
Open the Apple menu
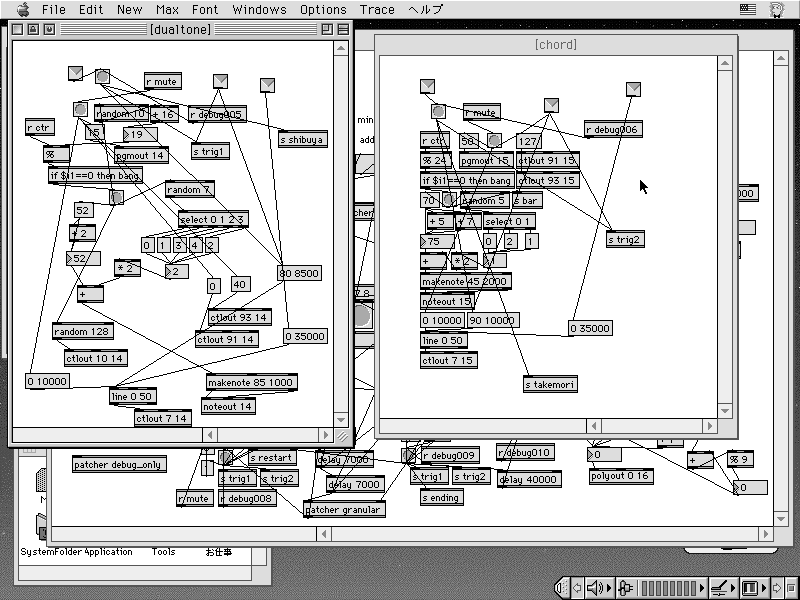pos(22,9)
